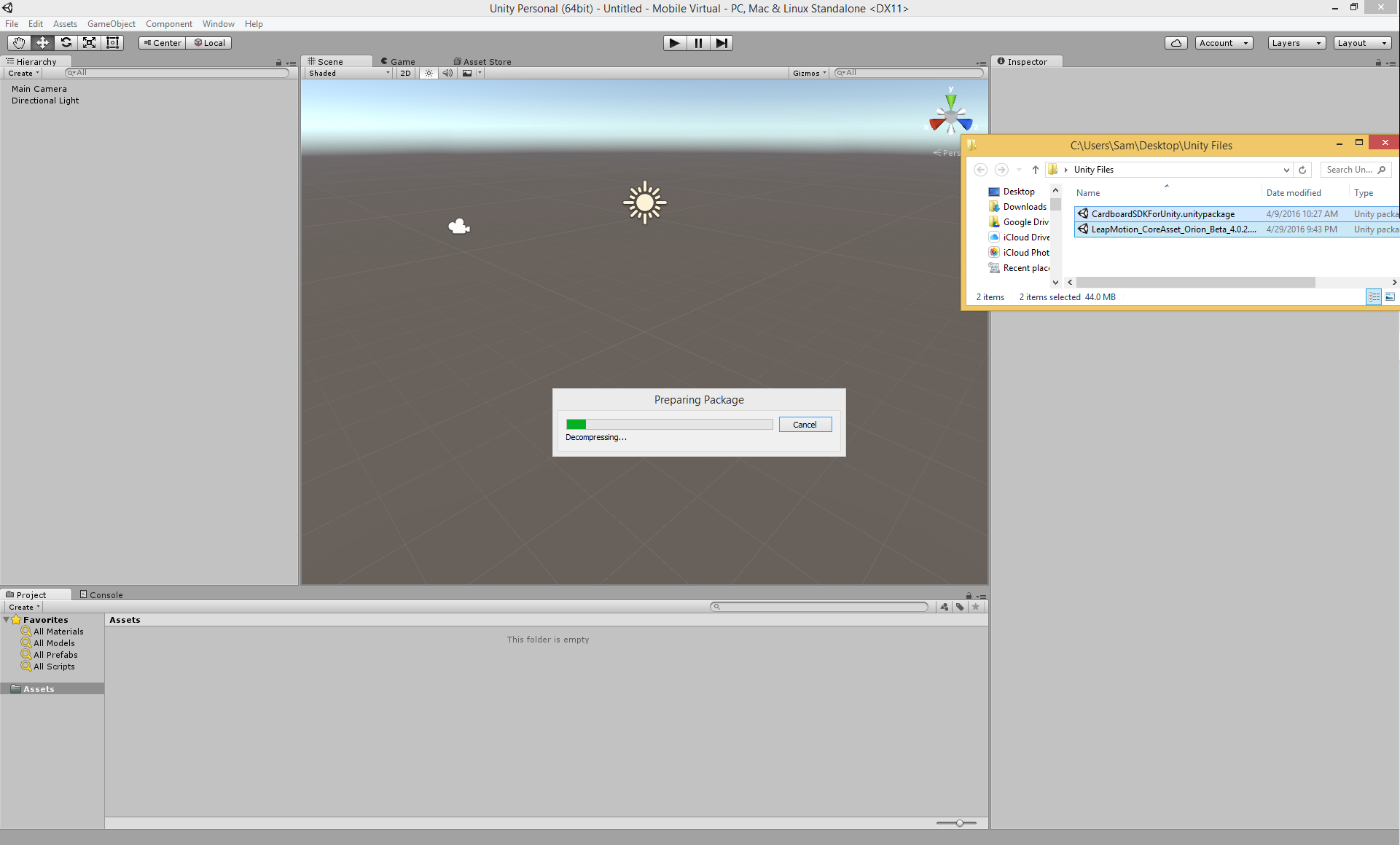Click Search by Type icon in Project
The image size is (1400, 845).
click(x=944, y=607)
